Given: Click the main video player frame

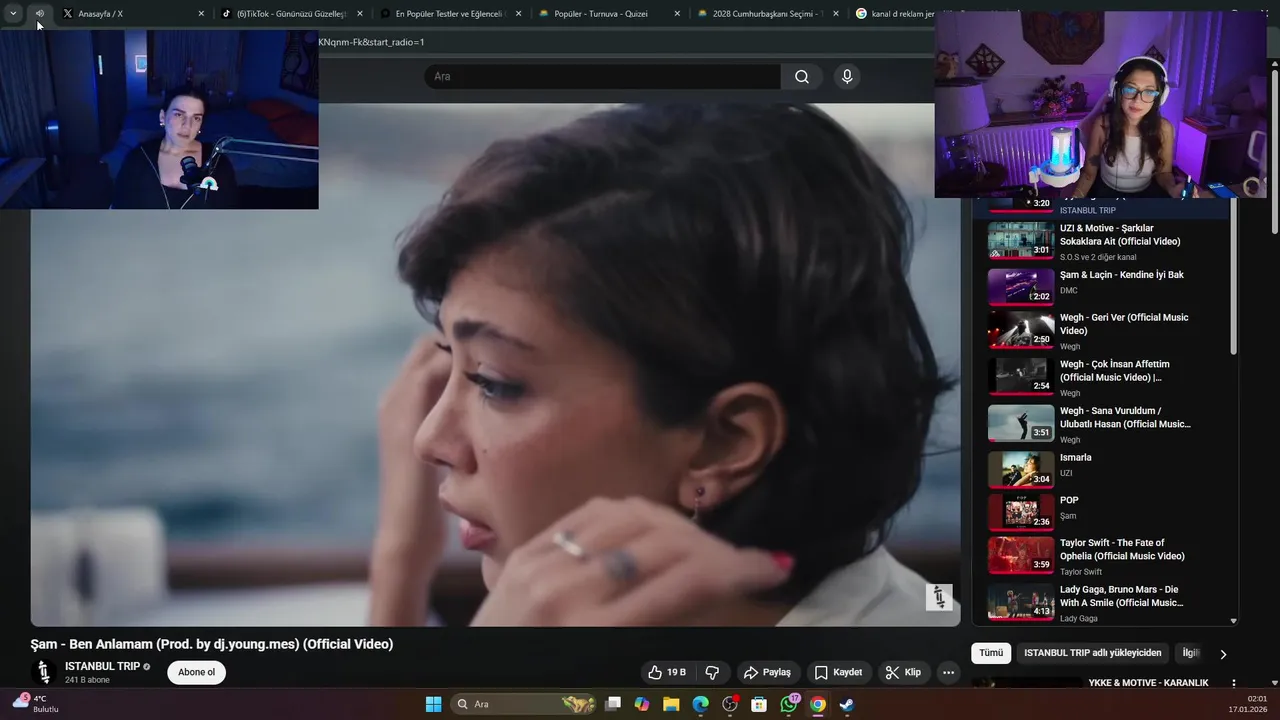Looking at the screenshot, I should coord(495,364).
